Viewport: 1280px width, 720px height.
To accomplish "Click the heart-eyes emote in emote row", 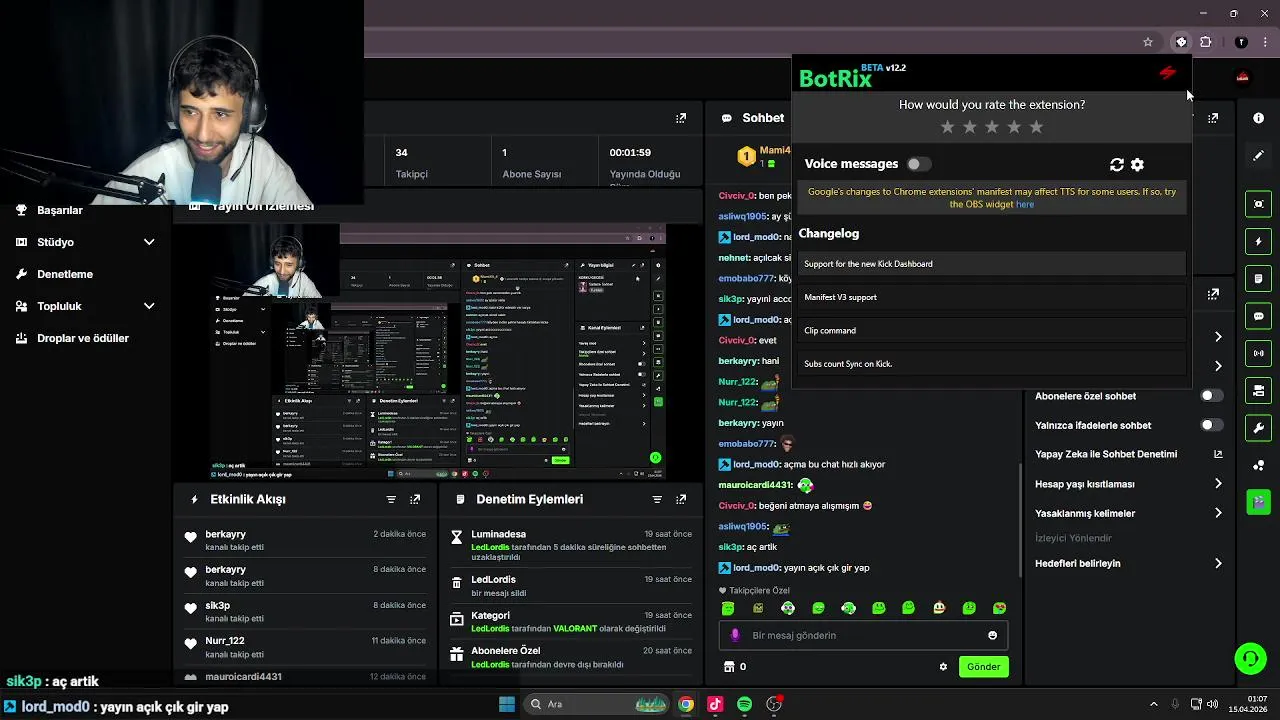I will click(x=999, y=608).
